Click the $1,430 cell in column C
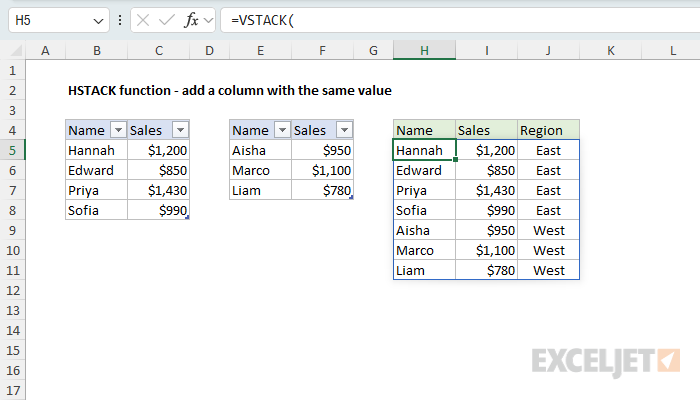This screenshot has width=700, height=400. pos(158,191)
